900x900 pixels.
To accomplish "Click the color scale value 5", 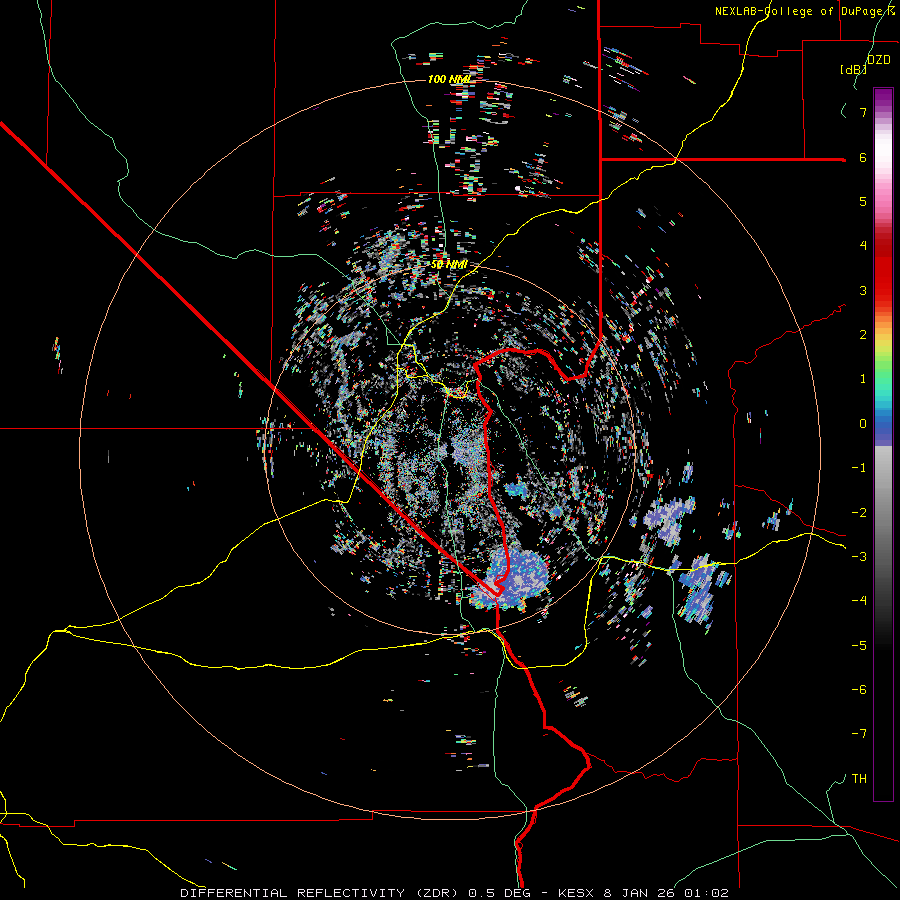I will tap(863, 201).
